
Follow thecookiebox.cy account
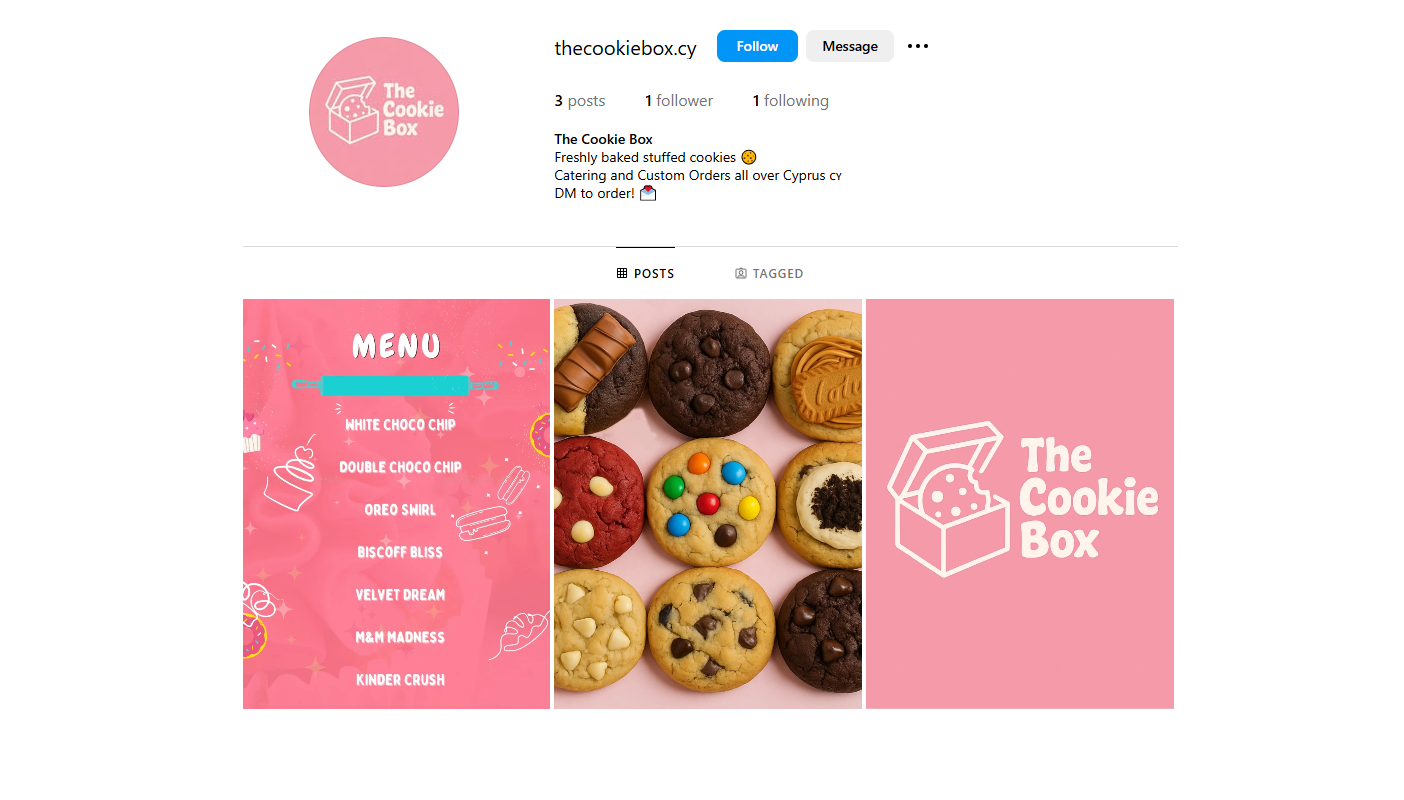click(x=757, y=46)
